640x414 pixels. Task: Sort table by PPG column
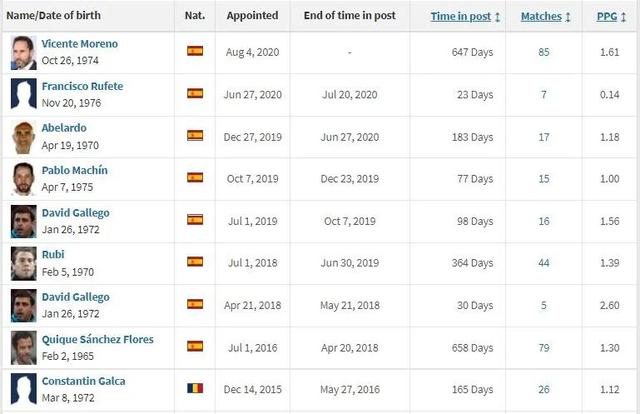pos(607,16)
